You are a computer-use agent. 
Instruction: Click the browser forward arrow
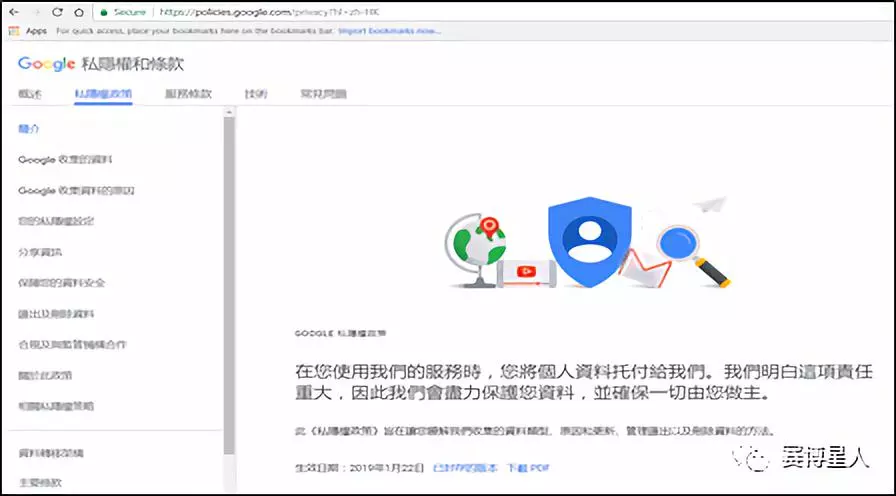tap(35, 12)
